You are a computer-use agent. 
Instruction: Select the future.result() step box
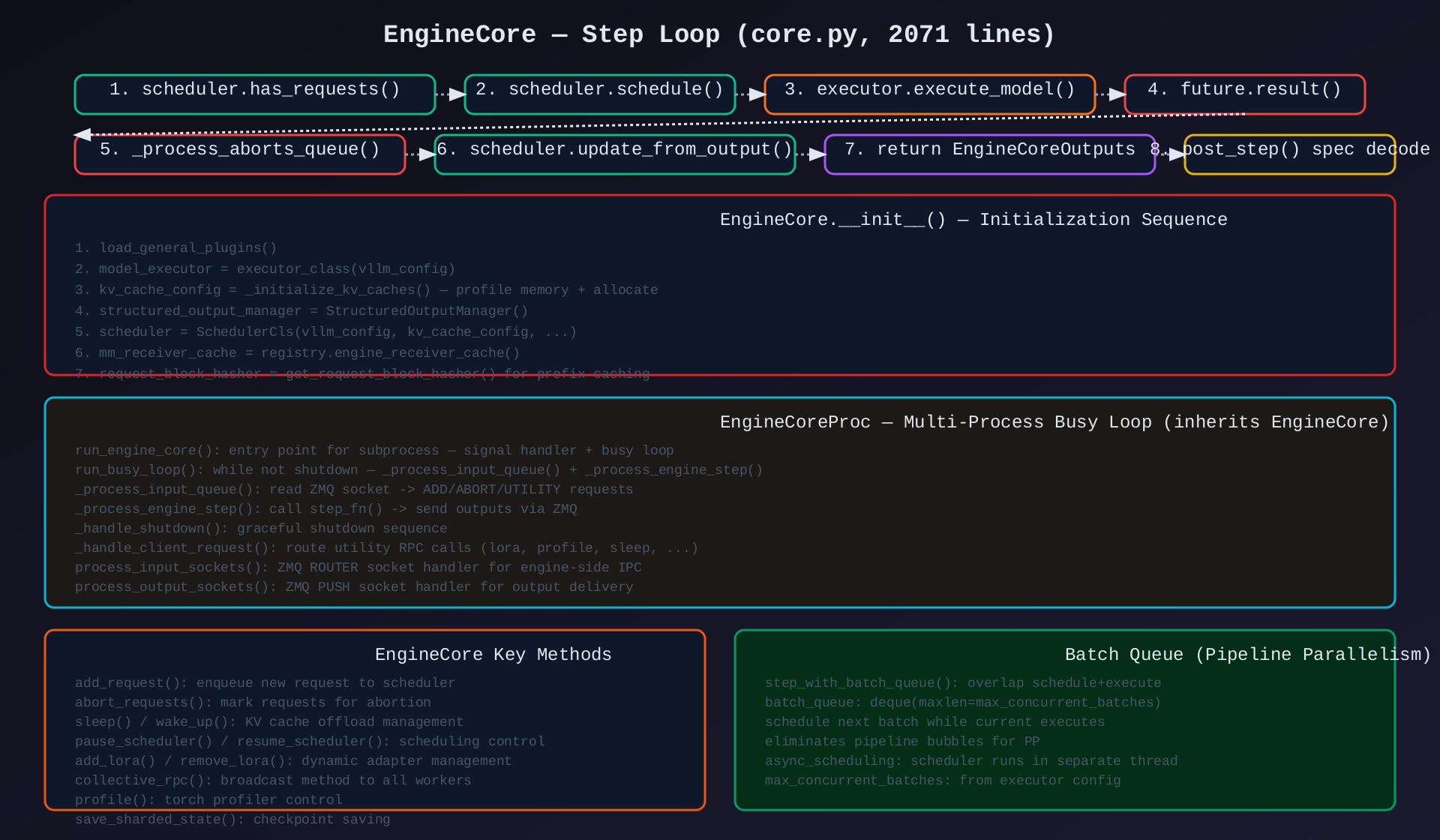pyautogui.click(x=1245, y=94)
